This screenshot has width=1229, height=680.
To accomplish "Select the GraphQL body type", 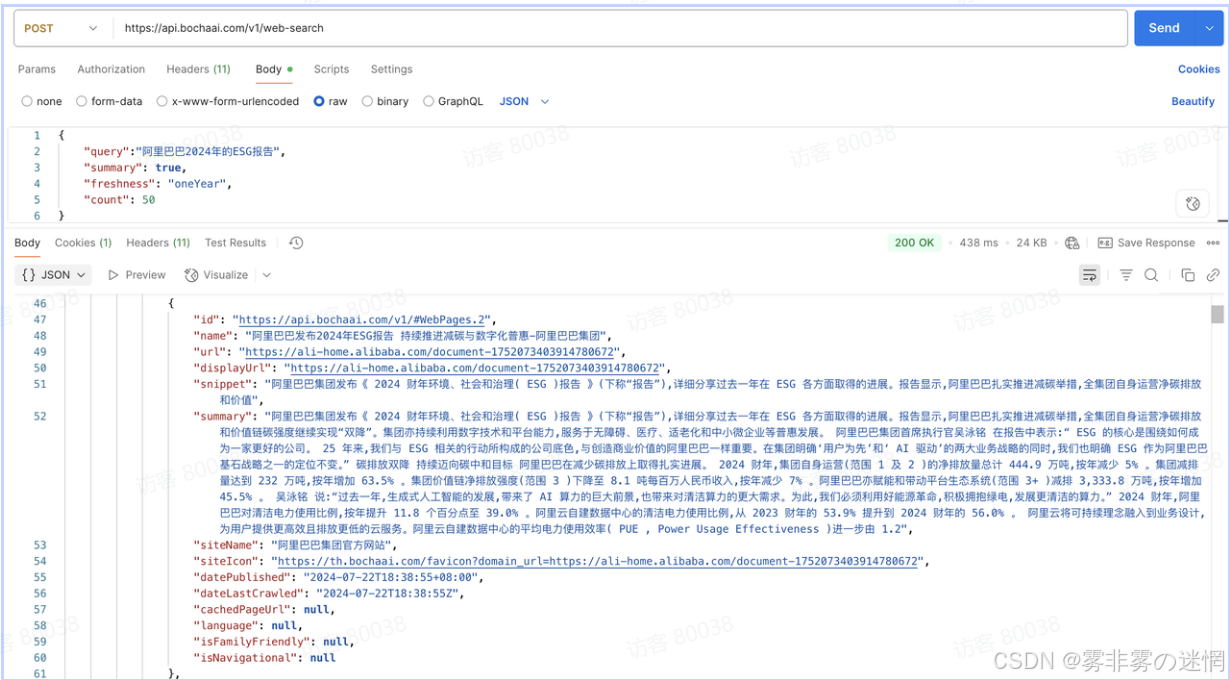I will pyautogui.click(x=453, y=101).
